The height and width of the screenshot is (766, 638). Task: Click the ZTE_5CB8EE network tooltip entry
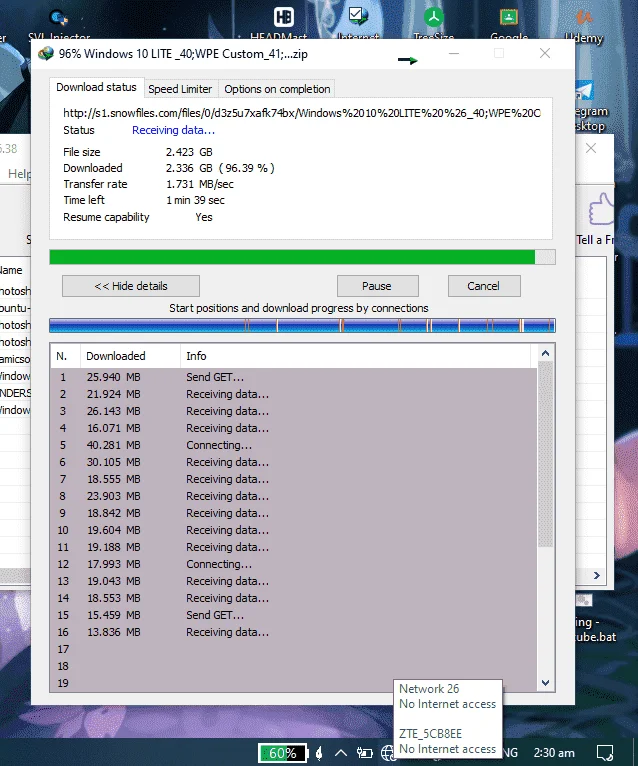tap(430, 734)
